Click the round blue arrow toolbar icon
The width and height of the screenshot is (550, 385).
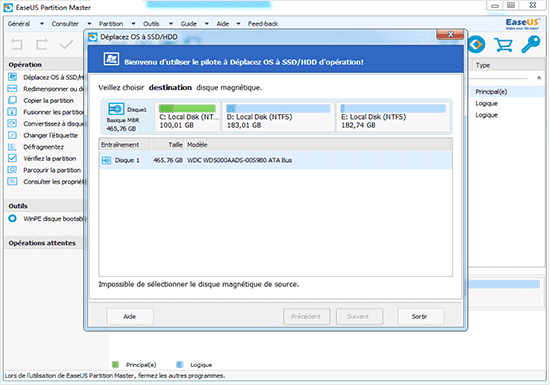click(476, 45)
